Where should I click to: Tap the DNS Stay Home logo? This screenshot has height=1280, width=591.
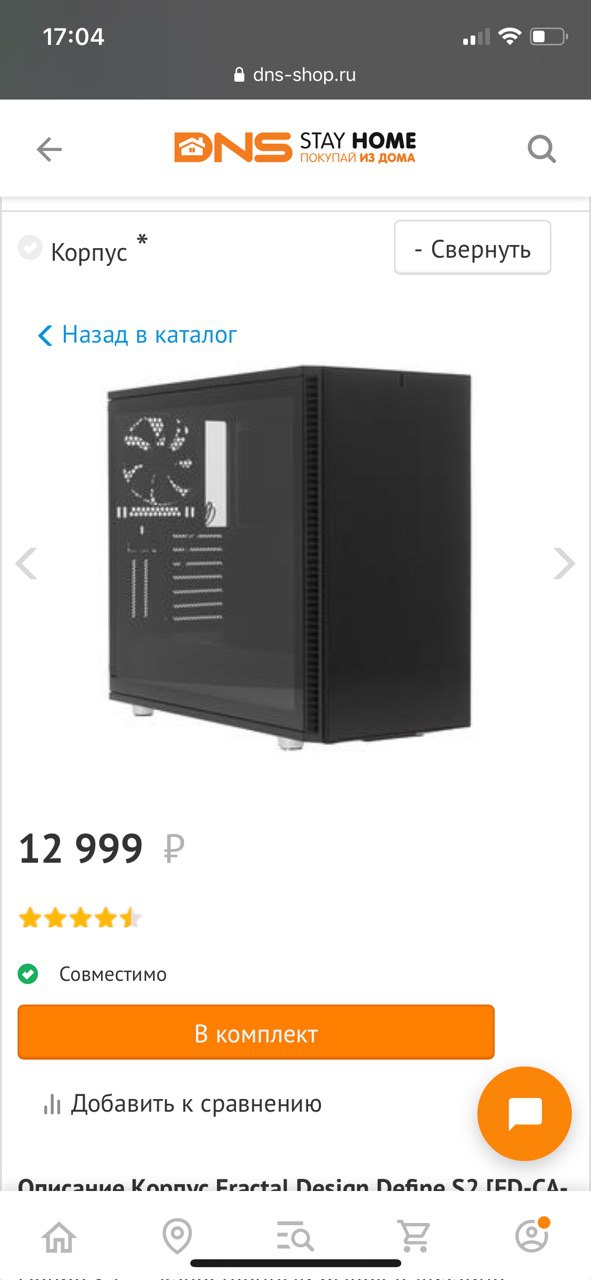pos(295,147)
